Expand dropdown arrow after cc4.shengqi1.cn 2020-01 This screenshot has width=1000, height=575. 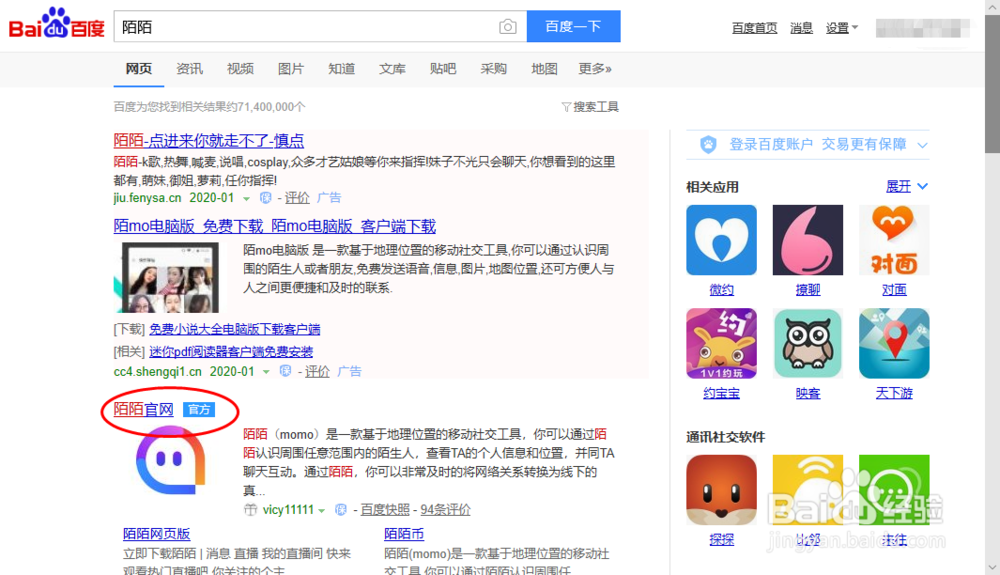(266, 372)
